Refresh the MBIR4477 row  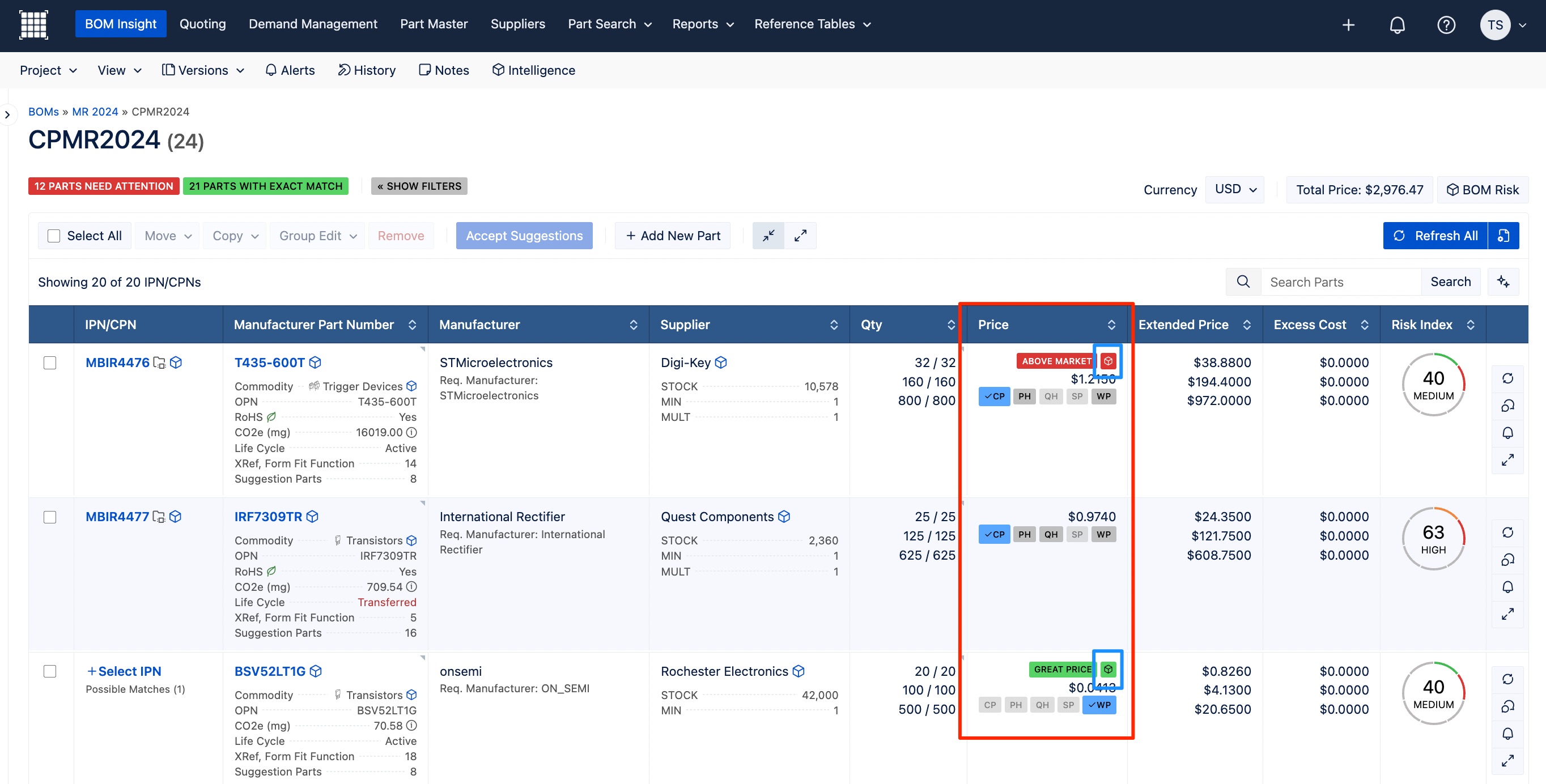click(1507, 532)
